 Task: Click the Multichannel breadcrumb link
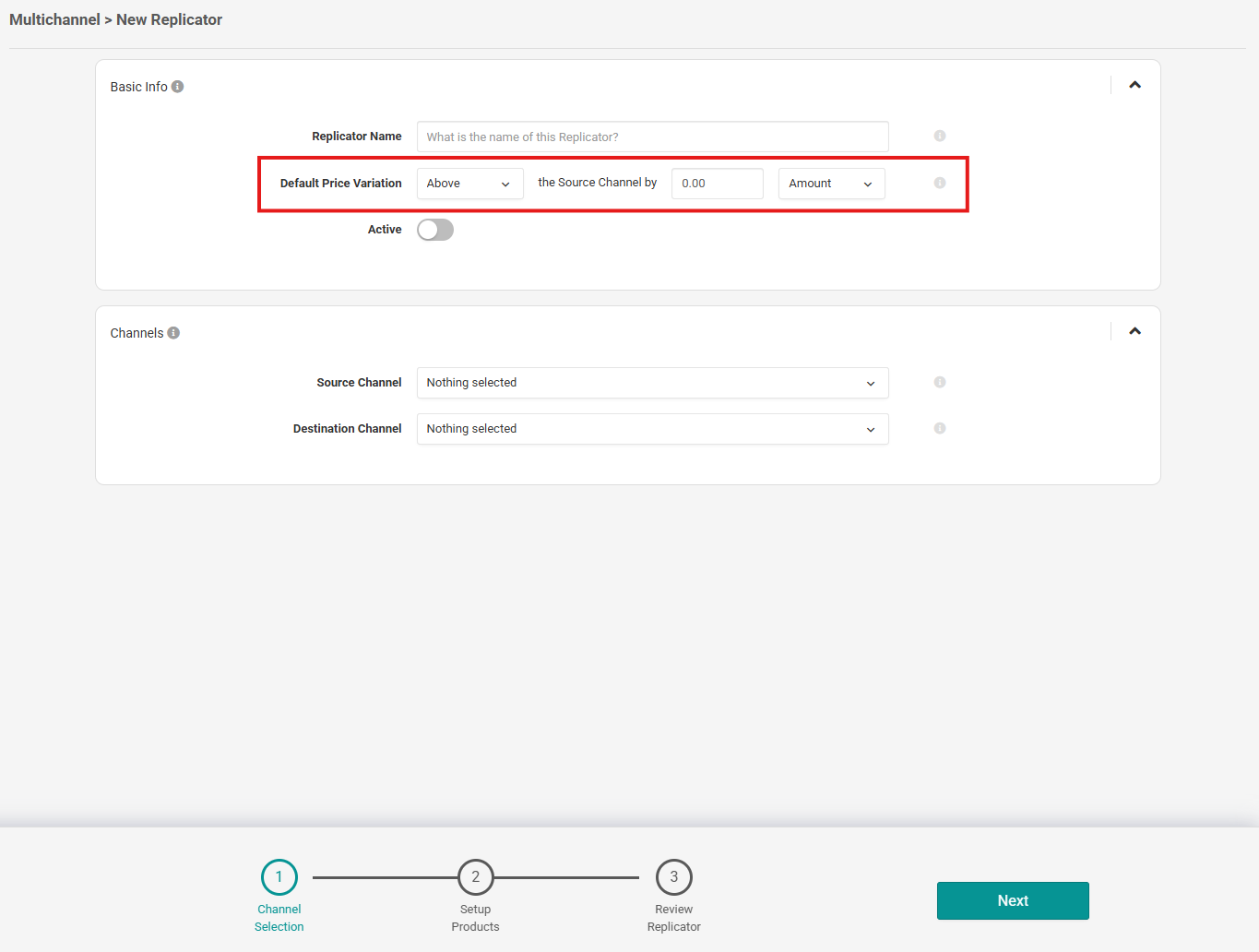[x=54, y=19]
